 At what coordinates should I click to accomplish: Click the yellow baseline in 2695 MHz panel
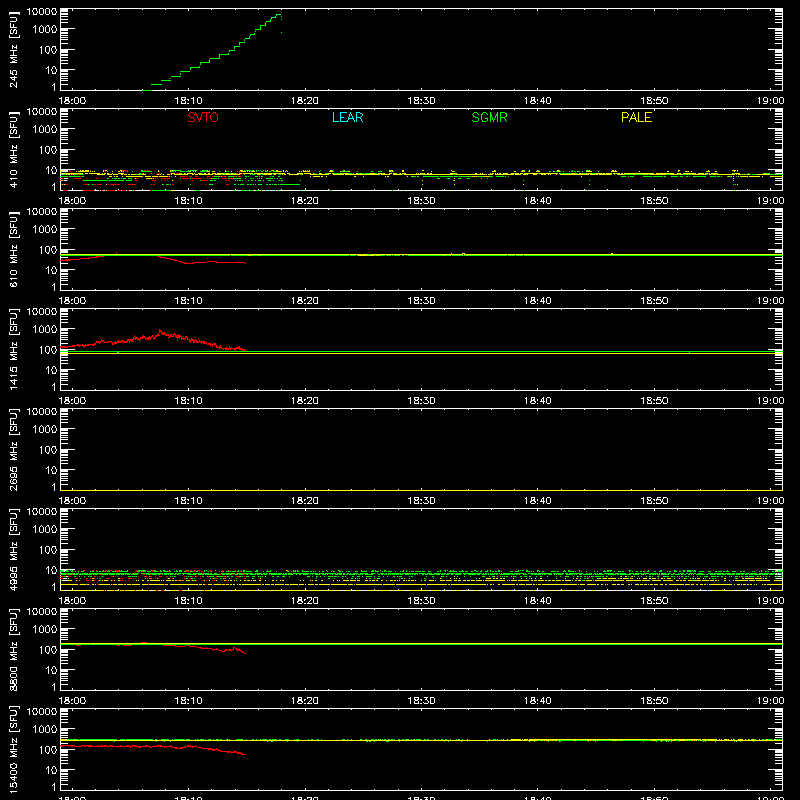click(x=421, y=490)
